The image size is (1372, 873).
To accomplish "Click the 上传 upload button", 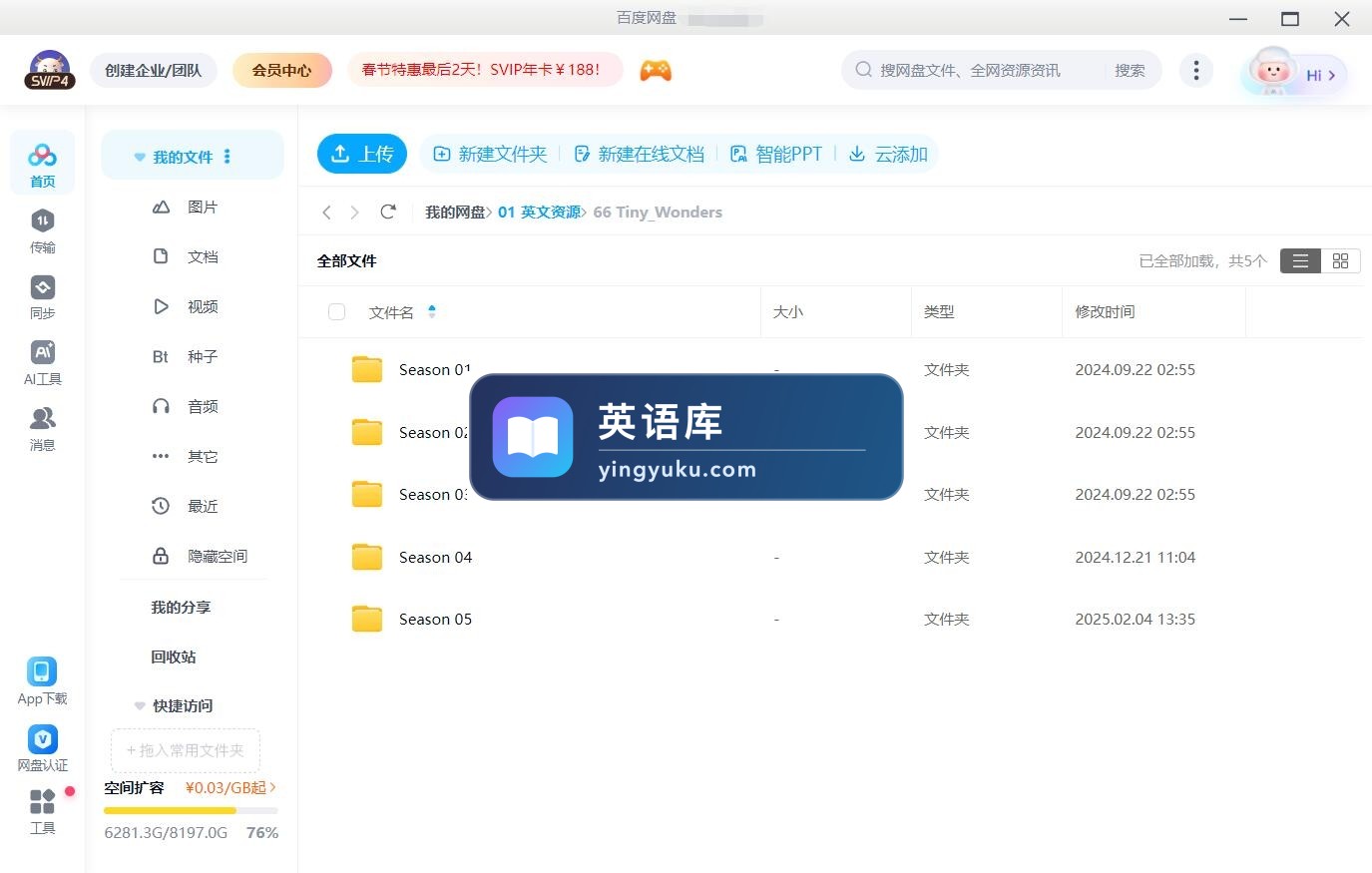I will pyautogui.click(x=362, y=154).
